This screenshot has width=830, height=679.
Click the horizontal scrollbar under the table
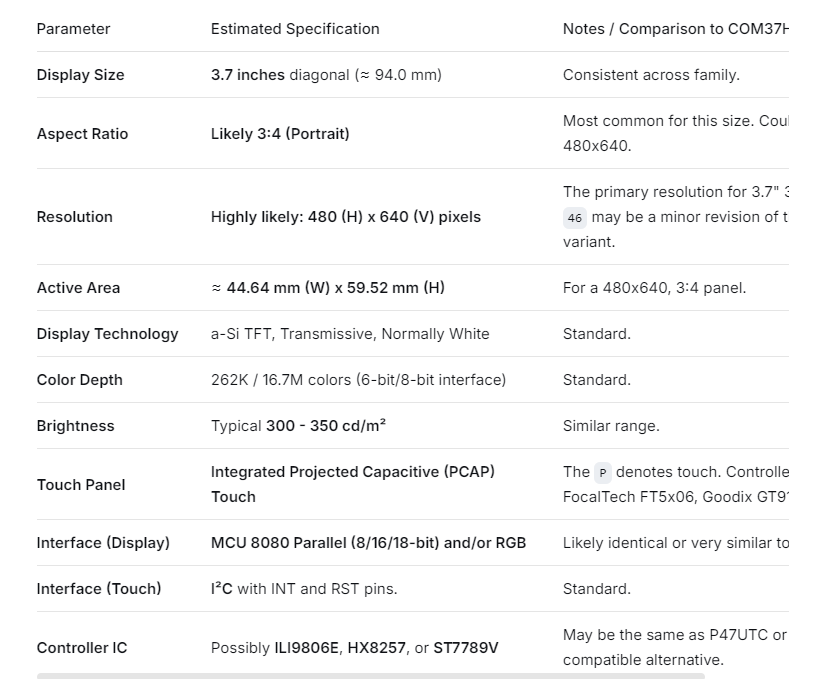click(370, 676)
